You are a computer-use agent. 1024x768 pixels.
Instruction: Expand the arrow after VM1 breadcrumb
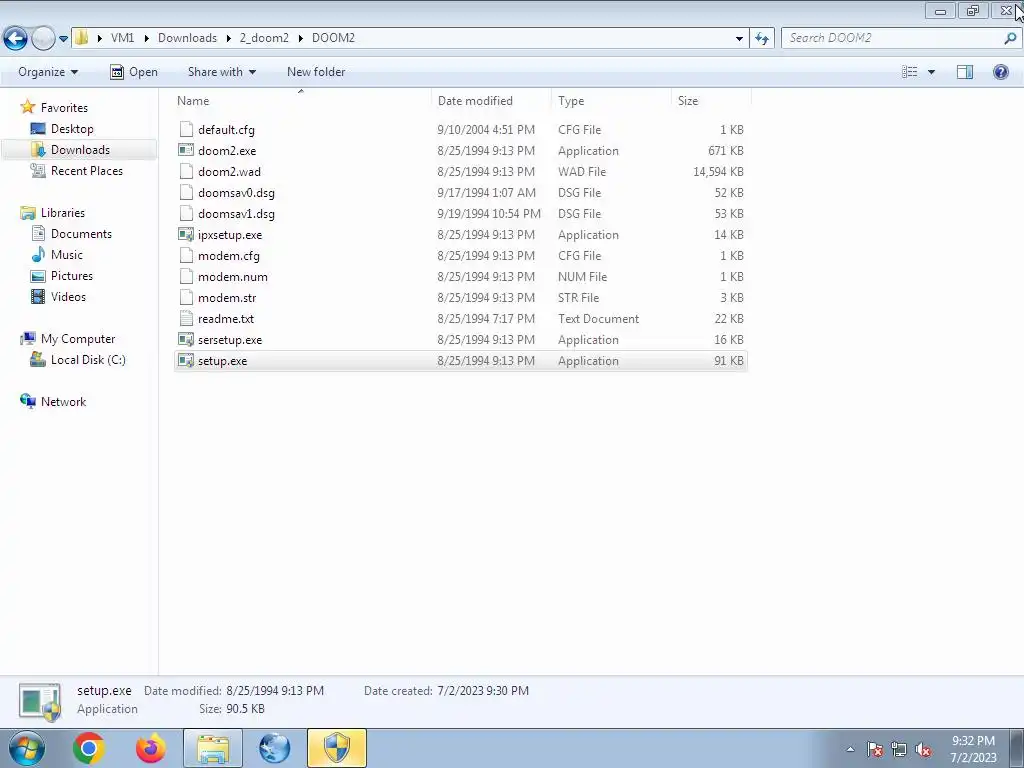[146, 39]
